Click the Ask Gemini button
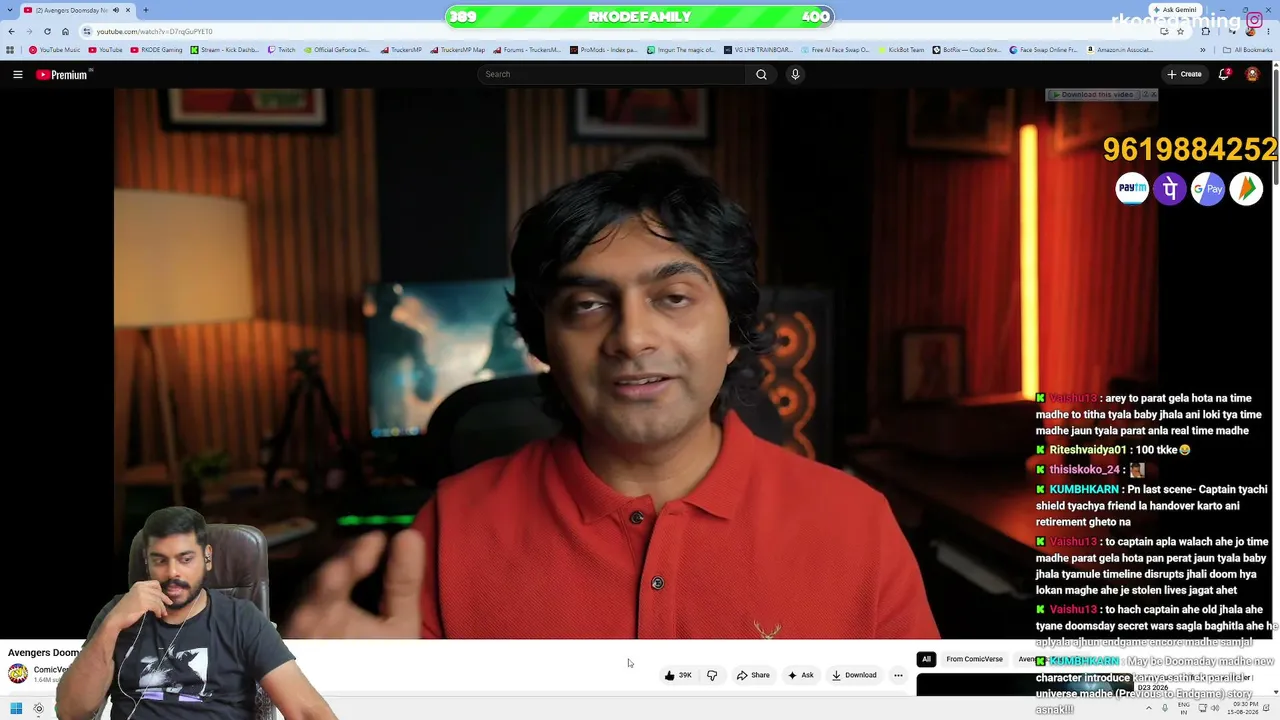The width and height of the screenshot is (1280, 720). [1176, 10]
